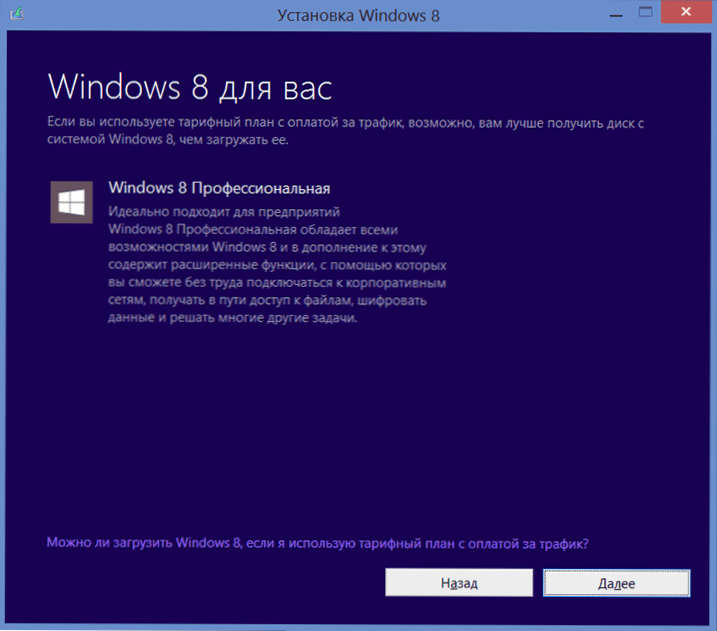Click the window title 'Установка Windows 8'

pos(358,16)
